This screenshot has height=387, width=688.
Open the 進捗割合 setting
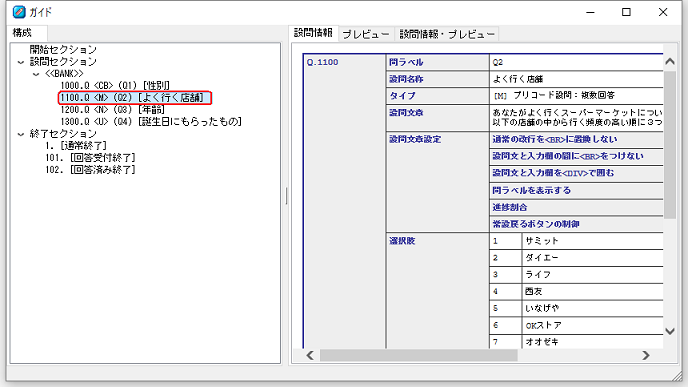pos(509,207)
